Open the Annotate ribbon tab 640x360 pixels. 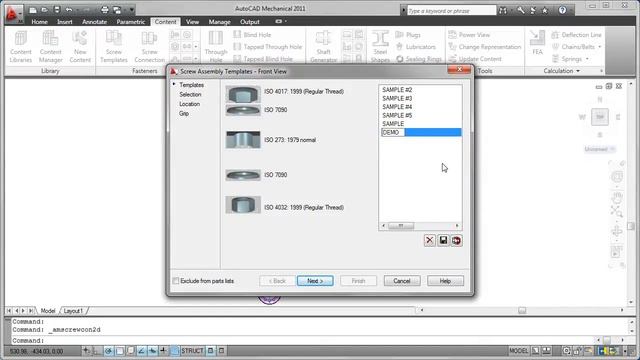point(94,22)
